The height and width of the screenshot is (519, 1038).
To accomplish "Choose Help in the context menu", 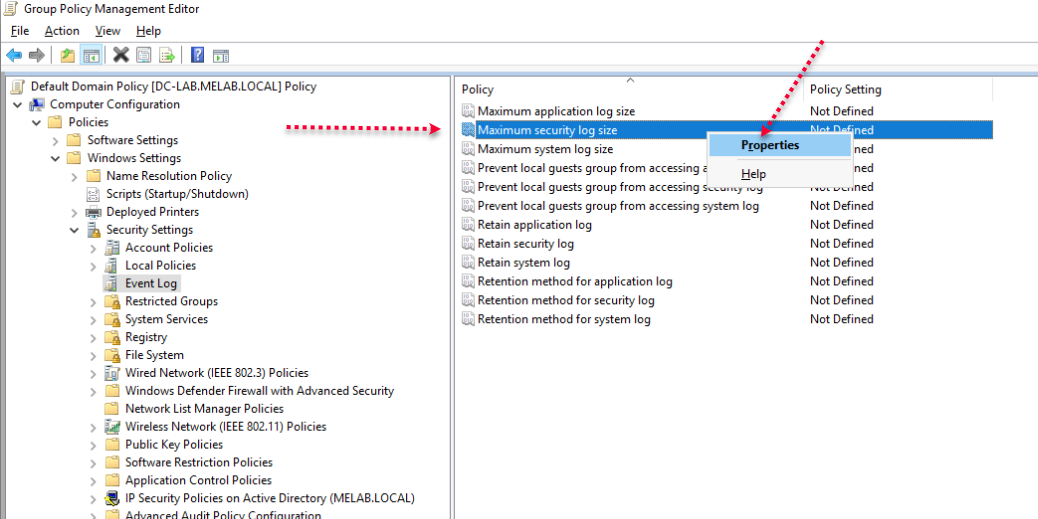I will [753, 174].
